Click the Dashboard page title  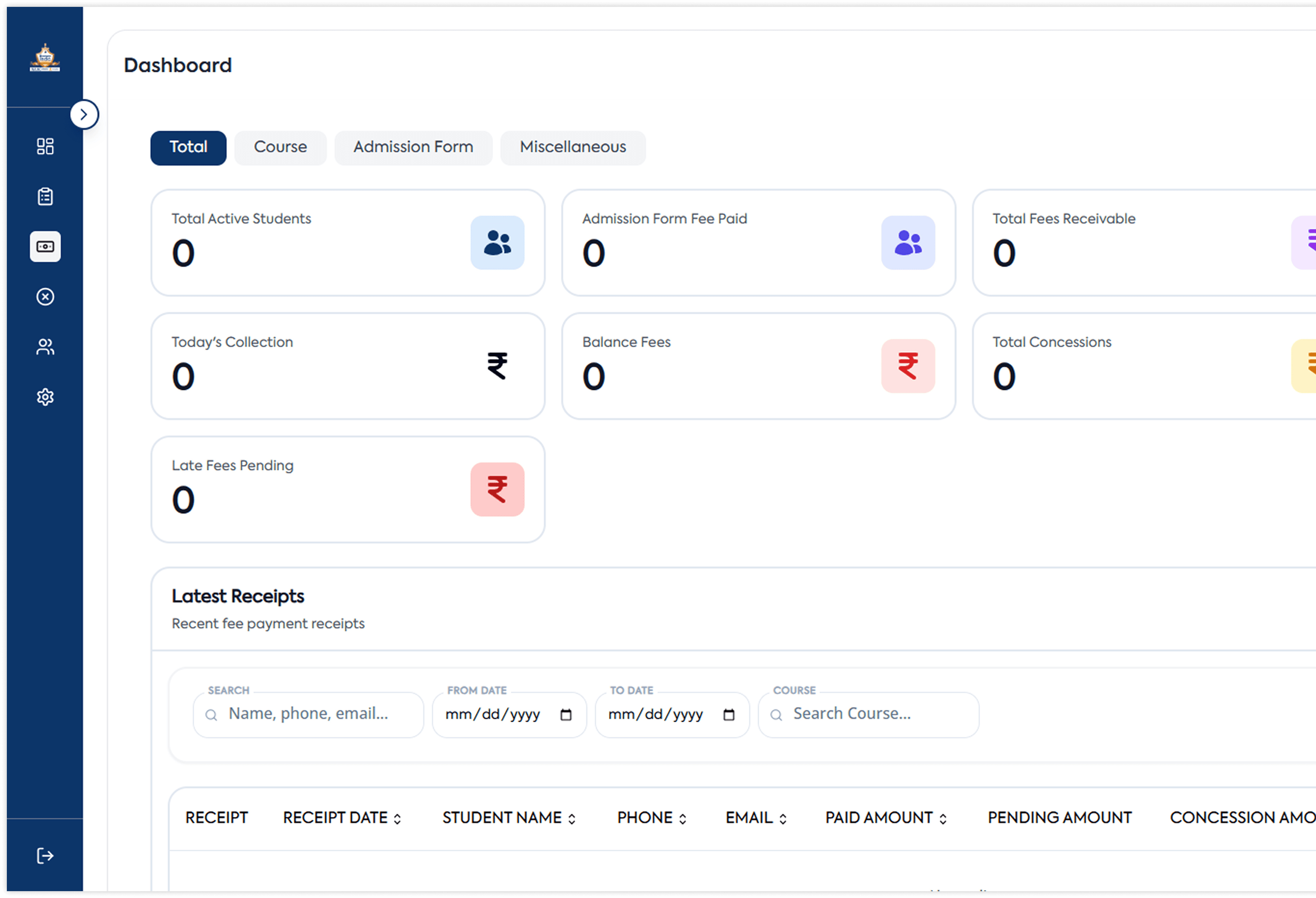pyautogui.click(x=178, y=65)
